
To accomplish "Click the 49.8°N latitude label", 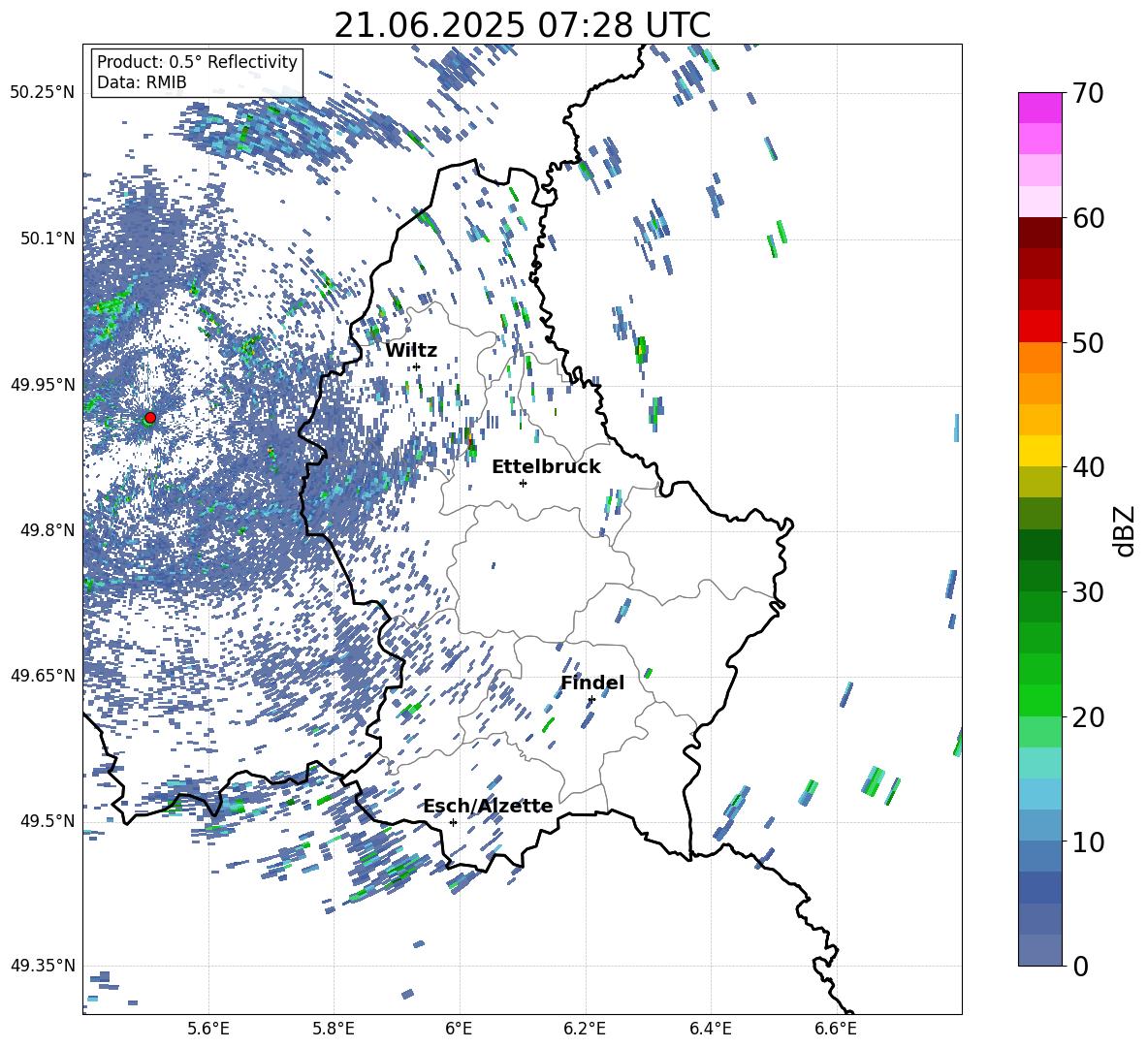I will click(47, 530).
